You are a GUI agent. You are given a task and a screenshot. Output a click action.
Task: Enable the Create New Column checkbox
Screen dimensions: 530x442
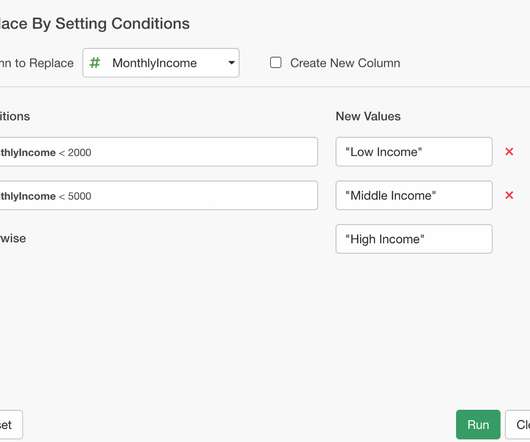point(275,63)
